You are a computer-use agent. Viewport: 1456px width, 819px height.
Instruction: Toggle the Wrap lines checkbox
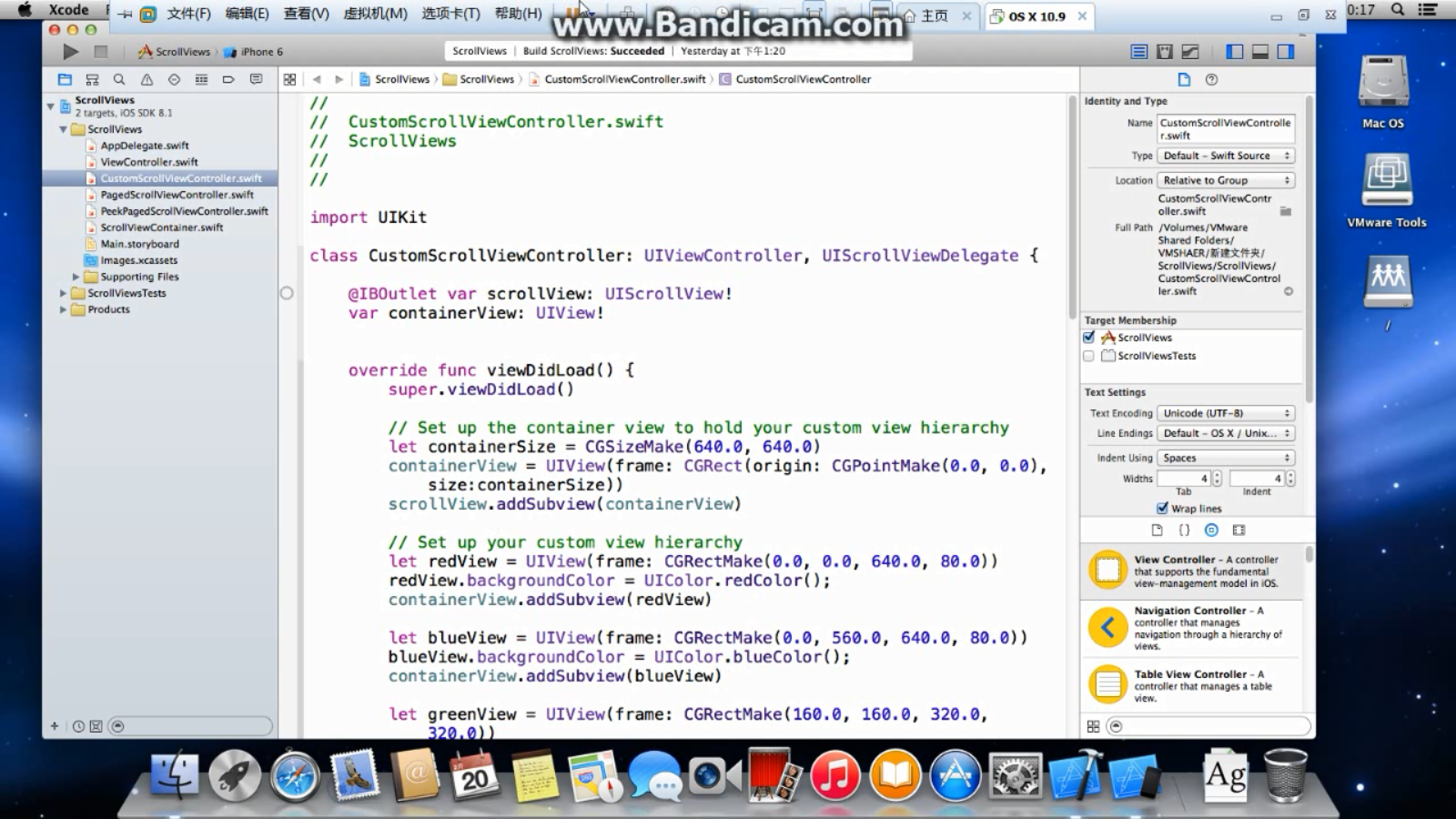coord(1162,509)
